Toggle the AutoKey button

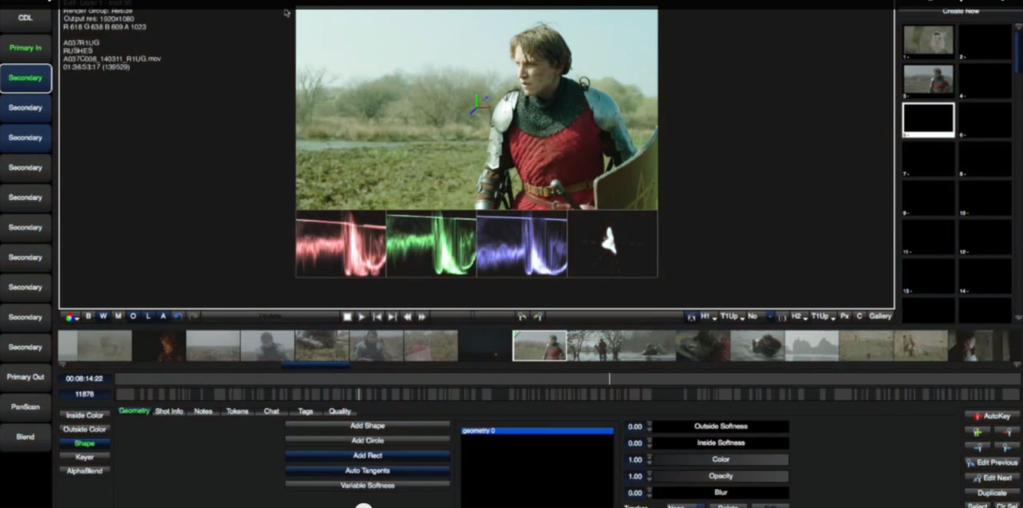tap(992, 415)
